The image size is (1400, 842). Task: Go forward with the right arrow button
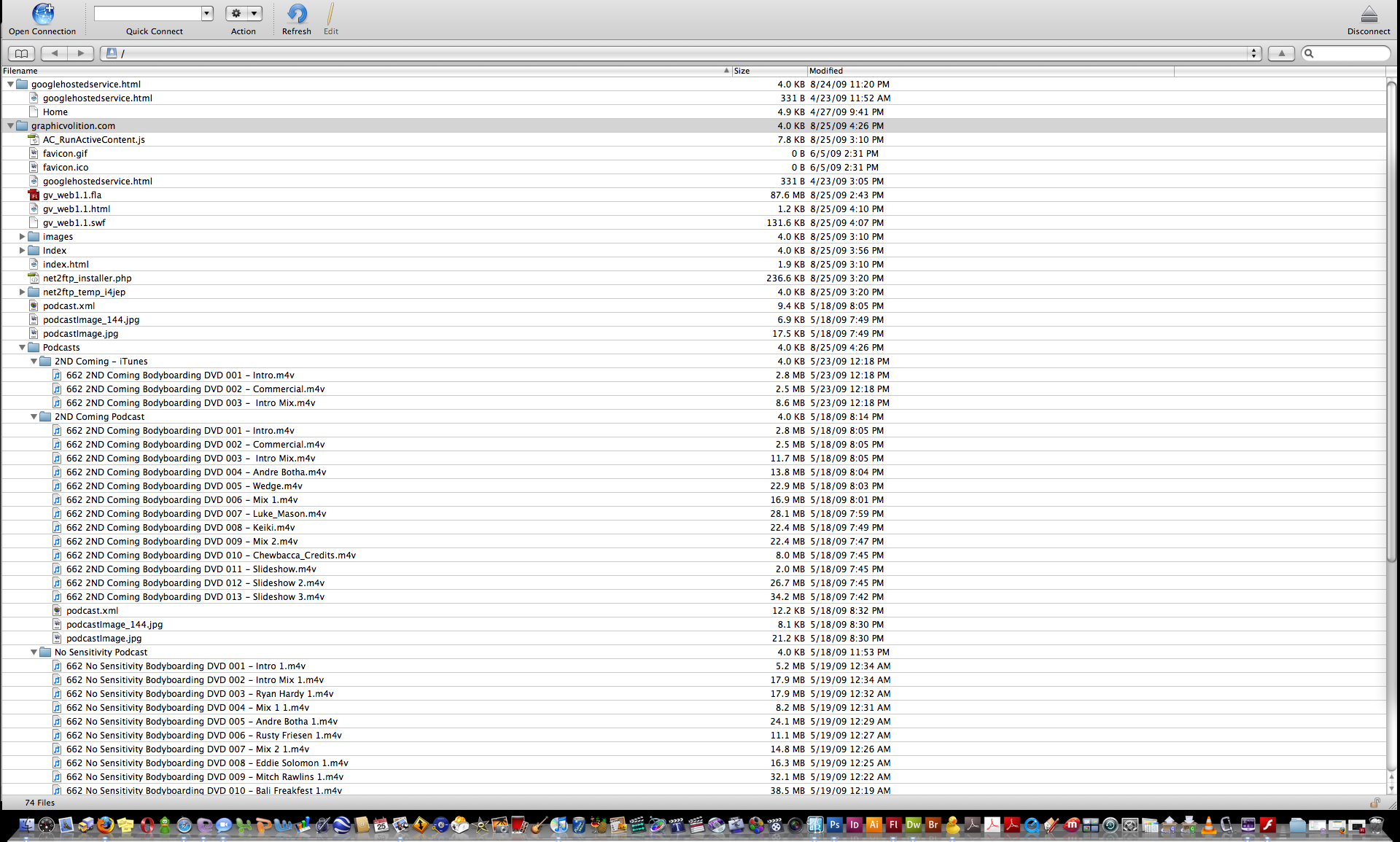coord(81,53)
